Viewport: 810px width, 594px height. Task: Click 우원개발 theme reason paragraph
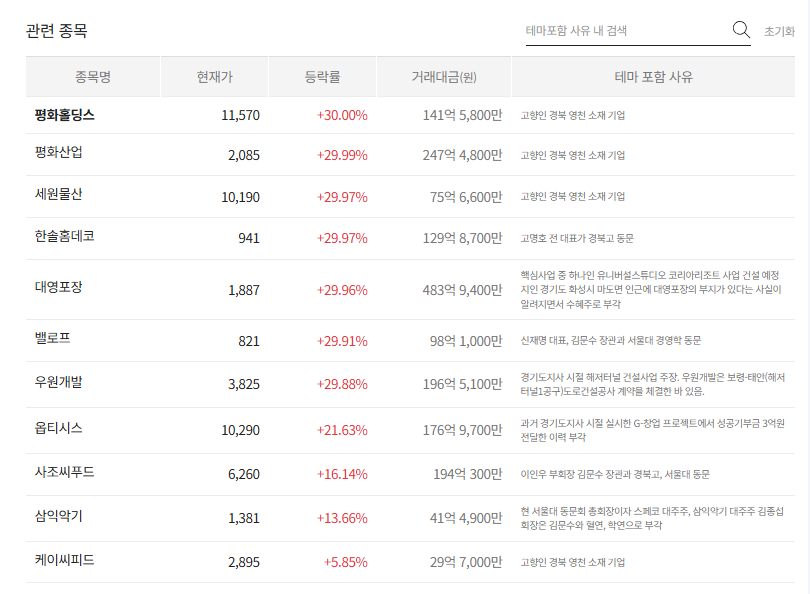tap(652, 384)
